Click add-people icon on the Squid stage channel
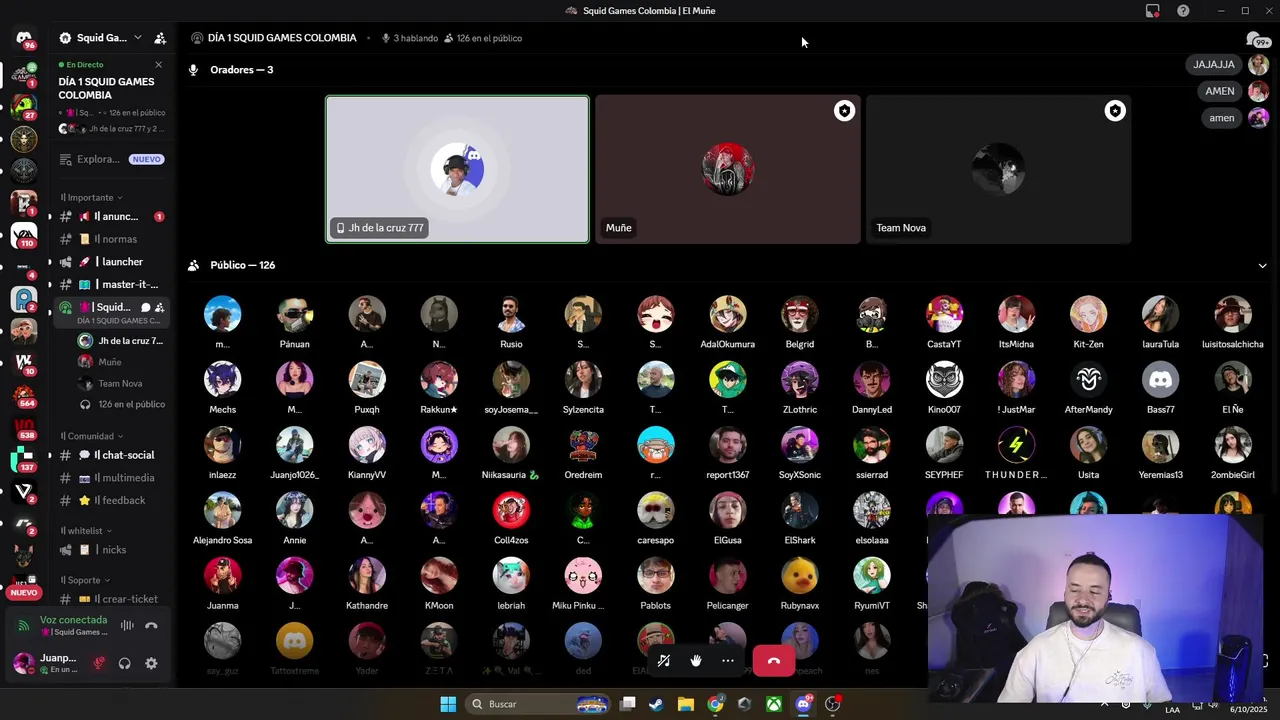The width and height of the screenshot is (1280, 720). [x=160, y=307]
